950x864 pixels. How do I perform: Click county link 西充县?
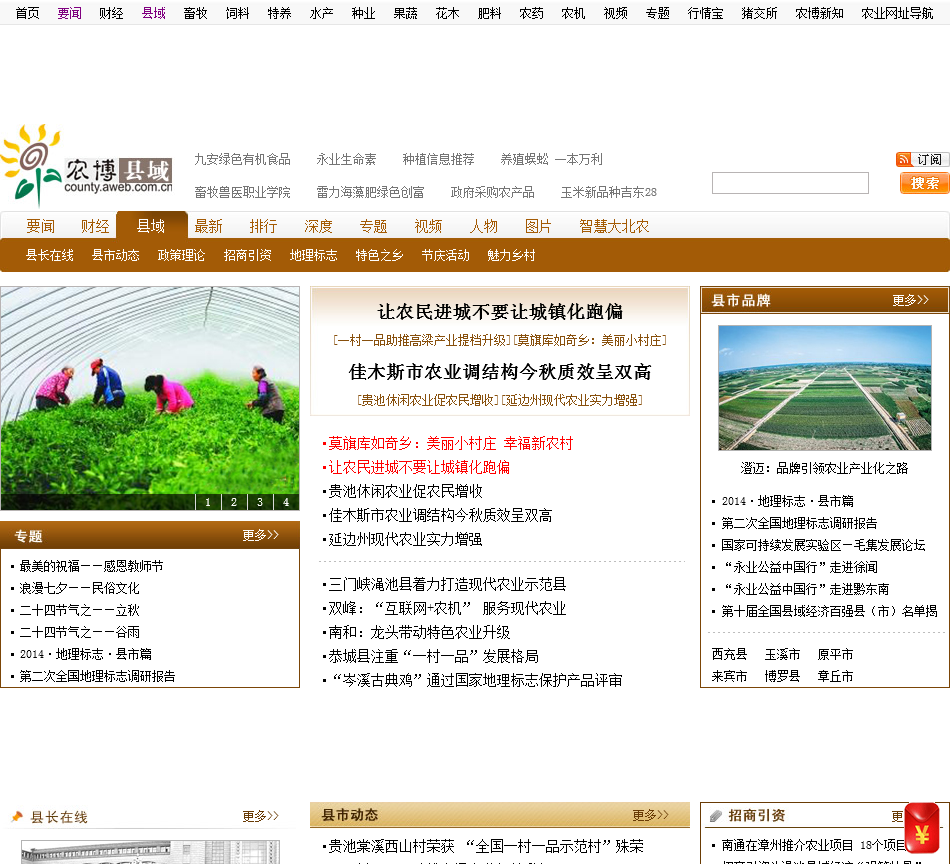point(729,654)
